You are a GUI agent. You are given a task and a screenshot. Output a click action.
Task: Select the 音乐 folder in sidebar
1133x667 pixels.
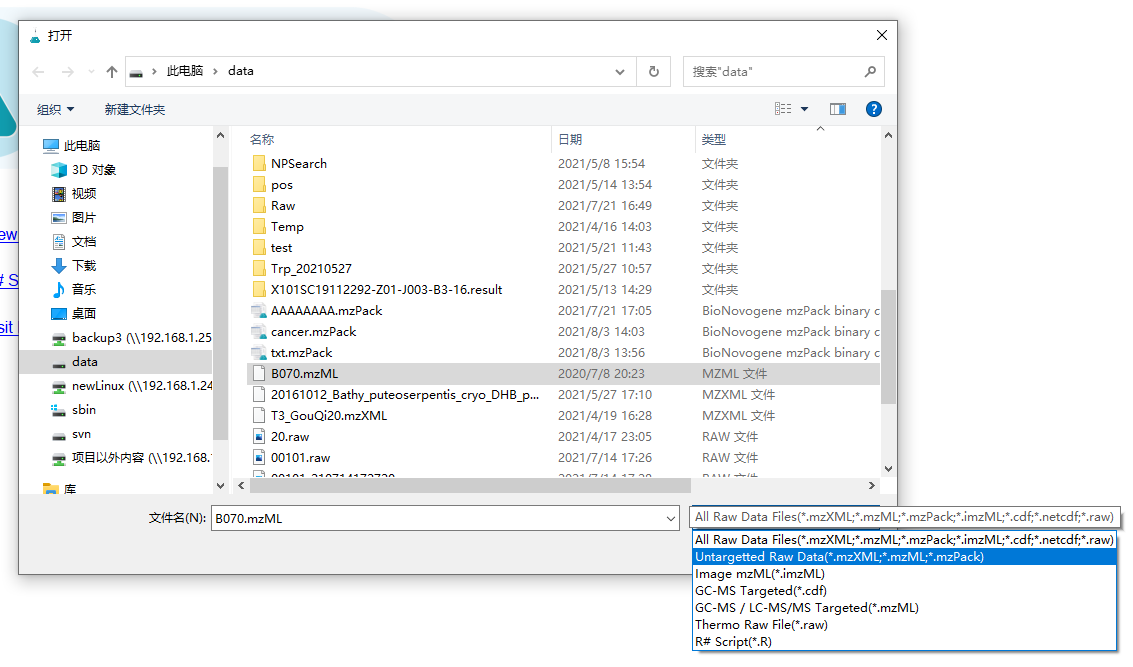tap(84, 290)
